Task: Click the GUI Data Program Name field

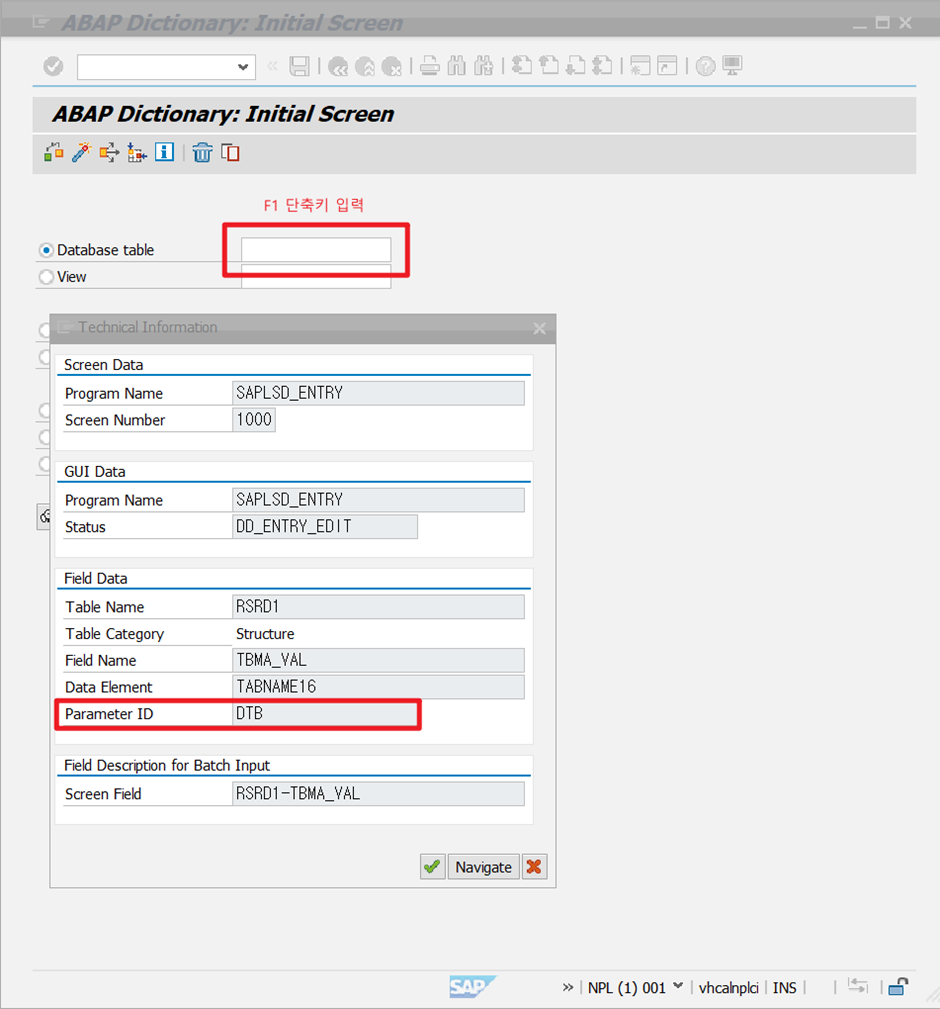Action: coord(378,500)
